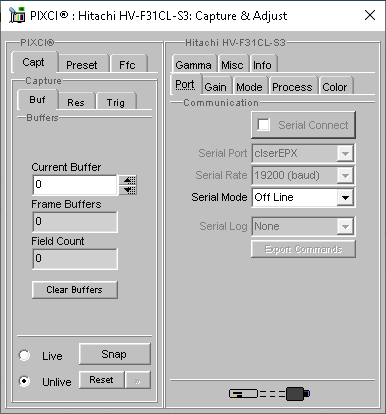Increment Current Buffer with up arrow
The width and height of the screenshot is (386, 414).
pos(129,180)
